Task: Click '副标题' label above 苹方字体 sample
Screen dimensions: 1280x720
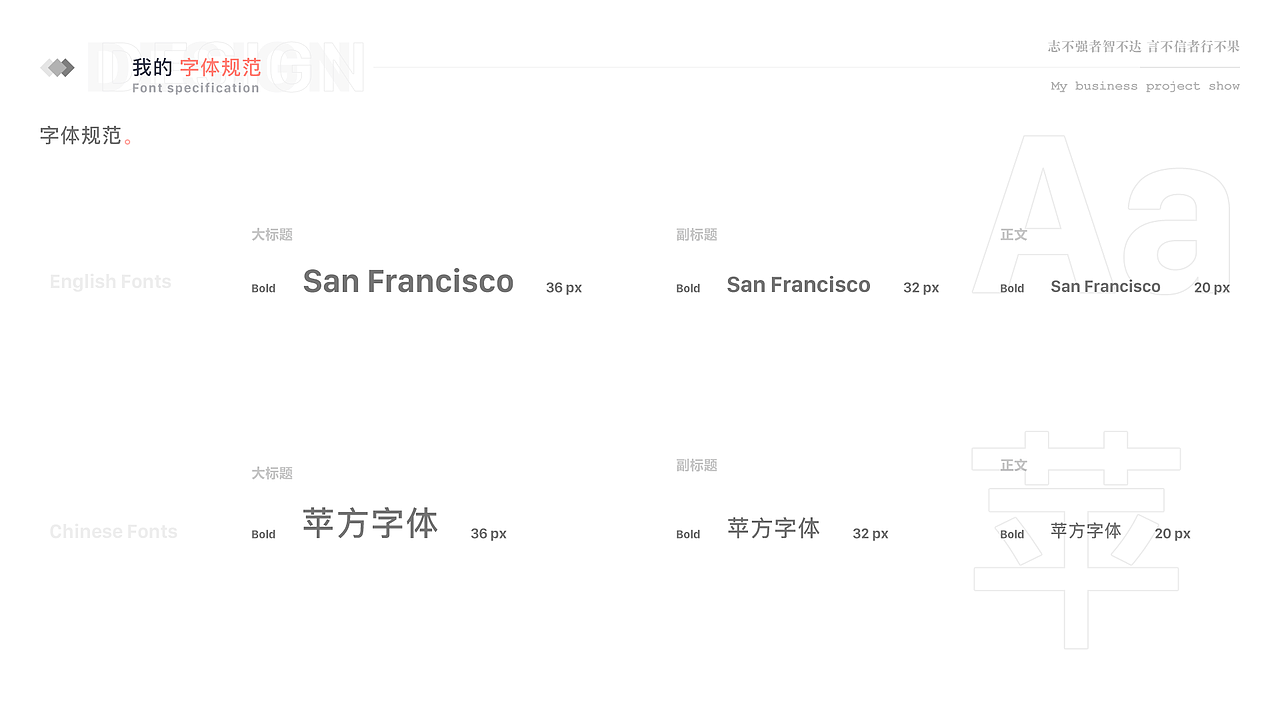Action: coord(697,465)
